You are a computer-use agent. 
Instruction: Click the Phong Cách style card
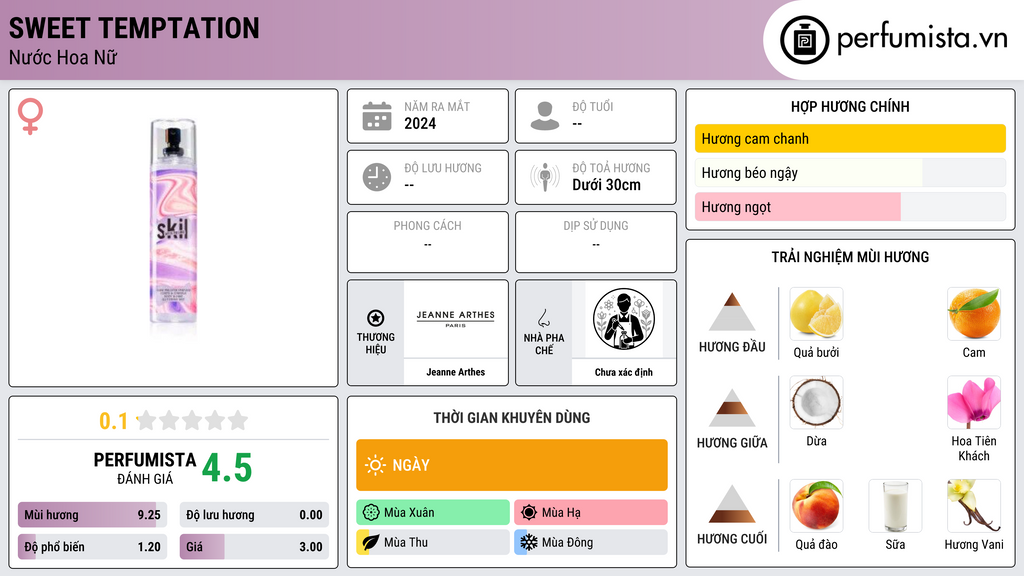(428, 242)
